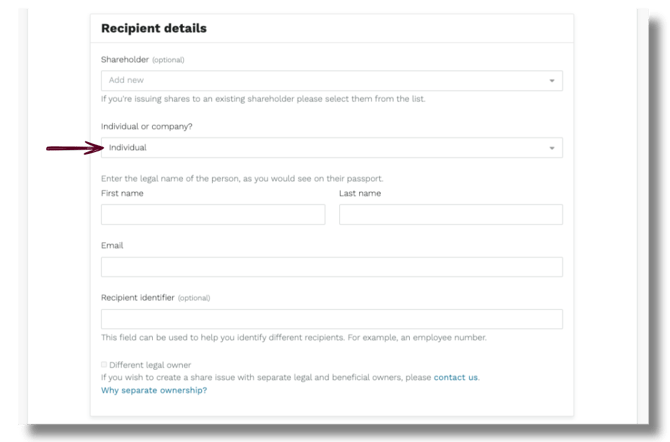670x442 pixels.
Task: Focus the First name input field
Action: click(x=213, y=214)
